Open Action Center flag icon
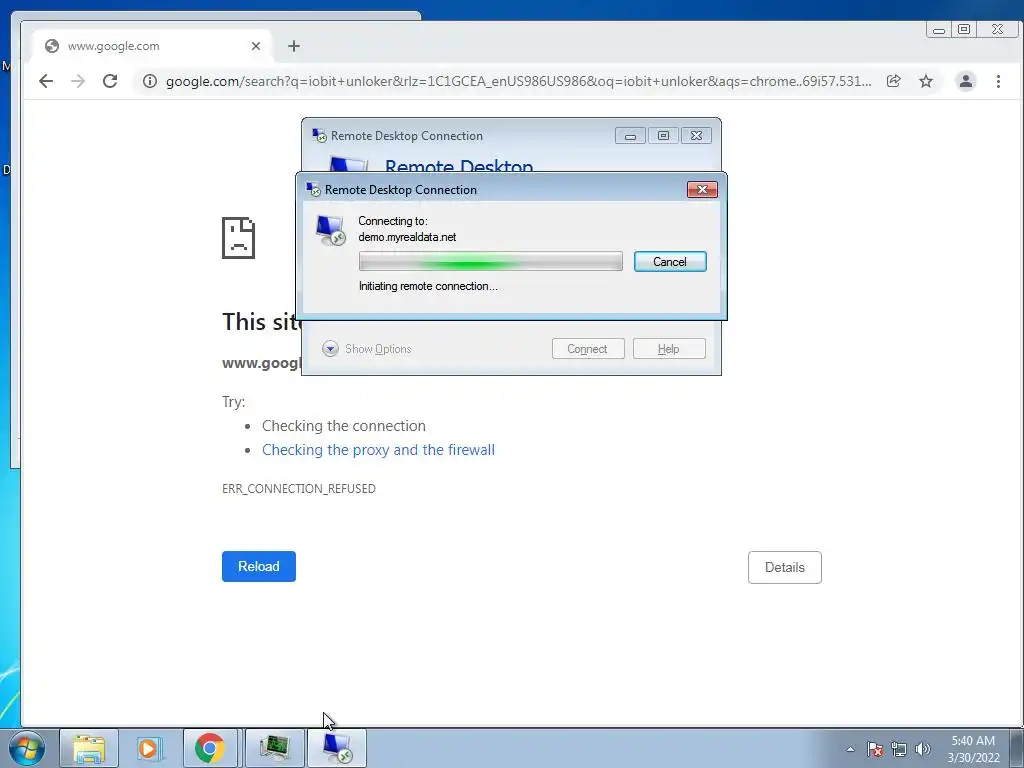 pyautogui.click(x=875, y=749)
